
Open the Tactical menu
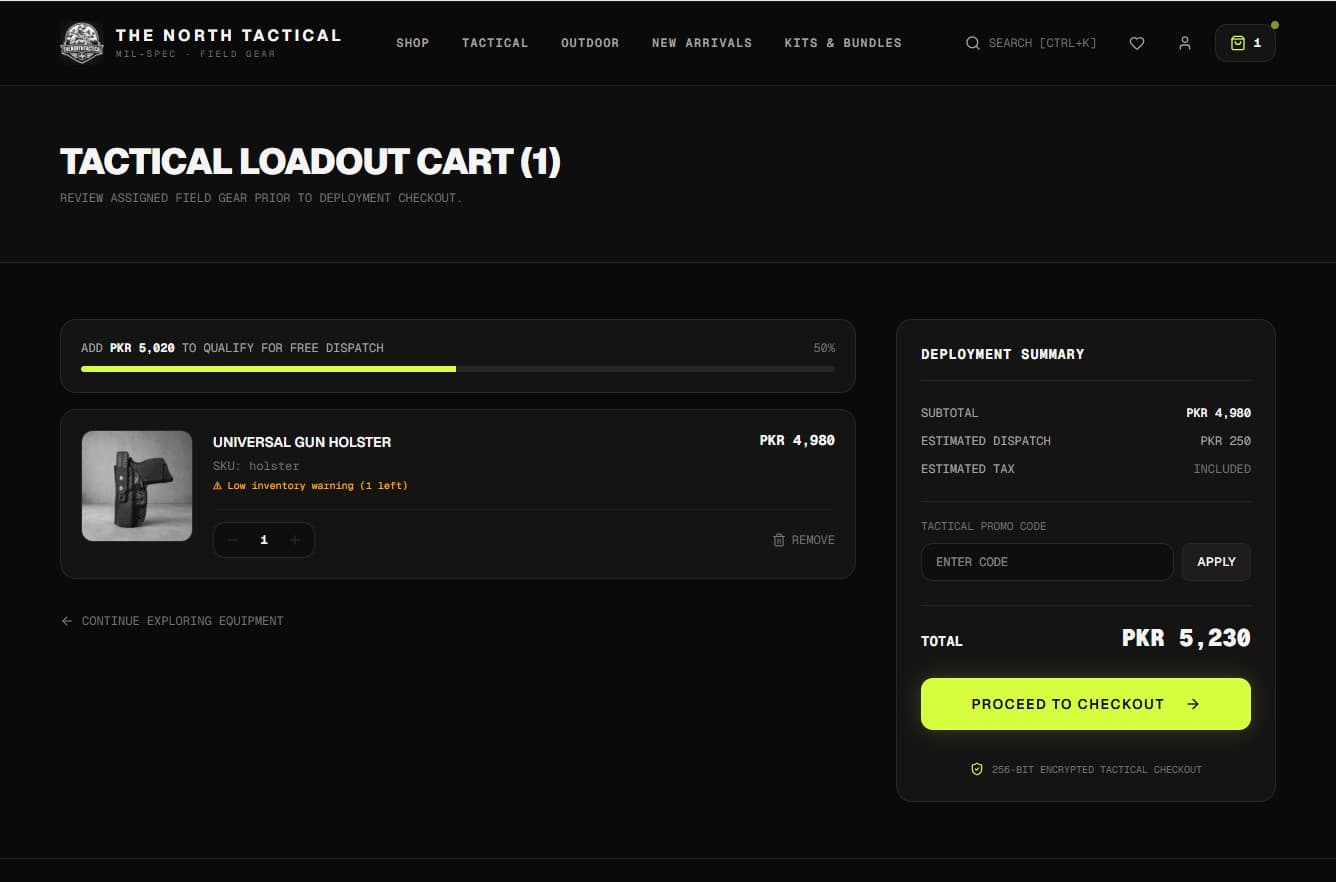[x=495, y=43]
